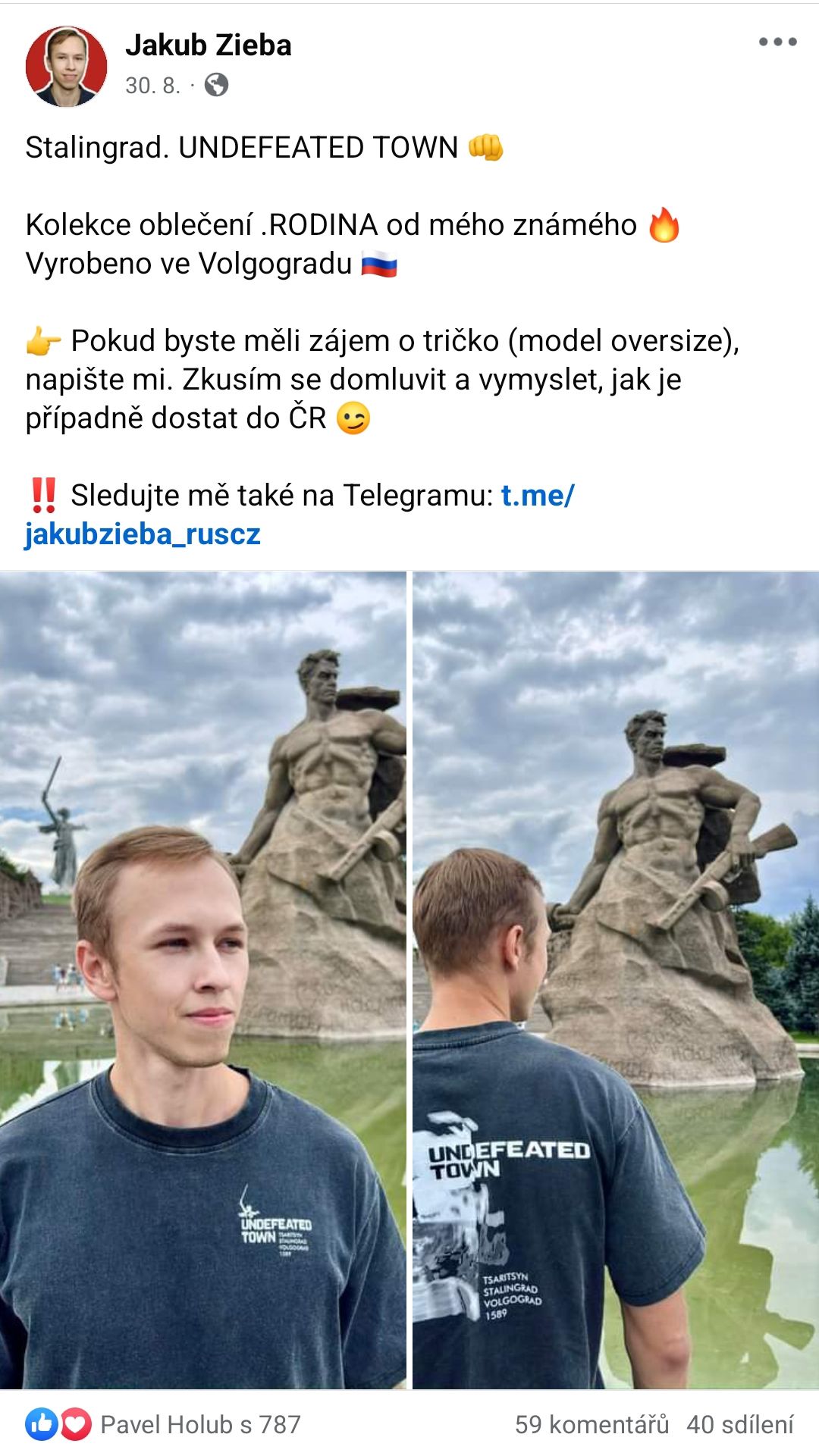Viewport: 819px width, 1456px height.
Task: View the 40 sdílení shares list
Action: pos(740,1424)
